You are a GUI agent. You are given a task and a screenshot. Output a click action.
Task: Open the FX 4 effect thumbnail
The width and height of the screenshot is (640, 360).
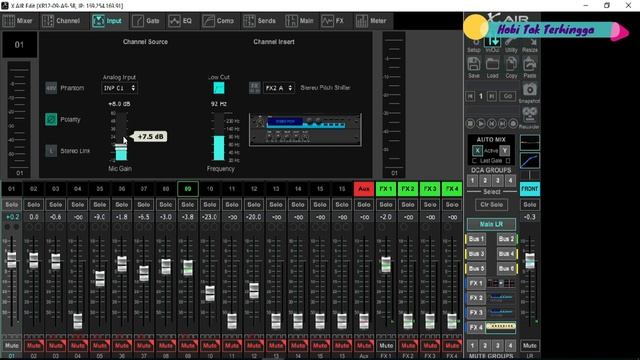[500, 327]
